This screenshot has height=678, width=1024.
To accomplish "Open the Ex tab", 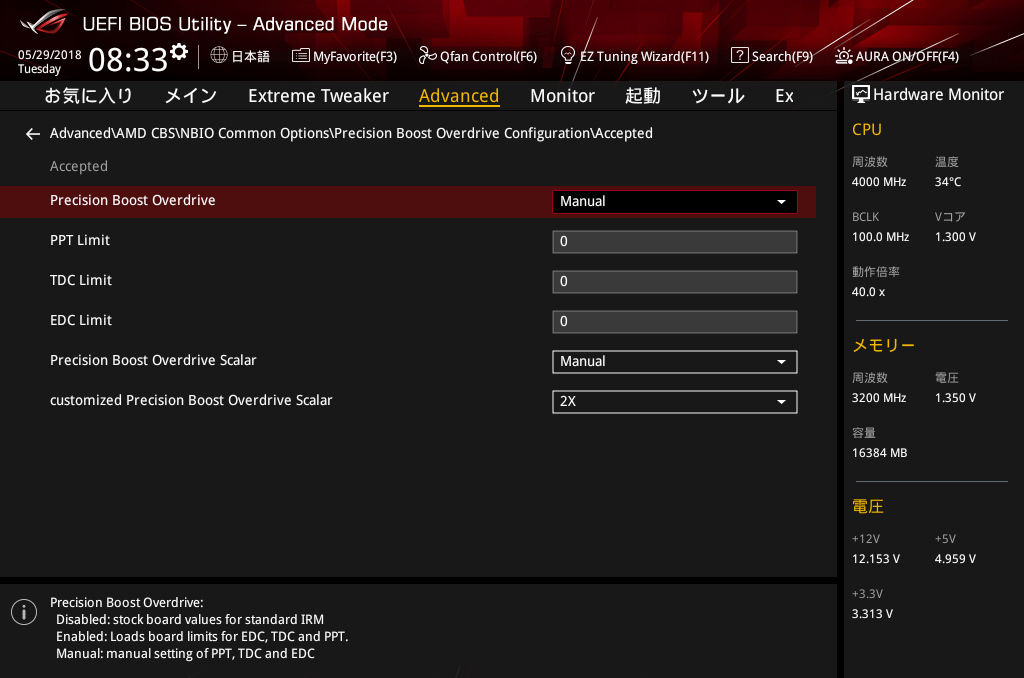I will tap(784, 96).
